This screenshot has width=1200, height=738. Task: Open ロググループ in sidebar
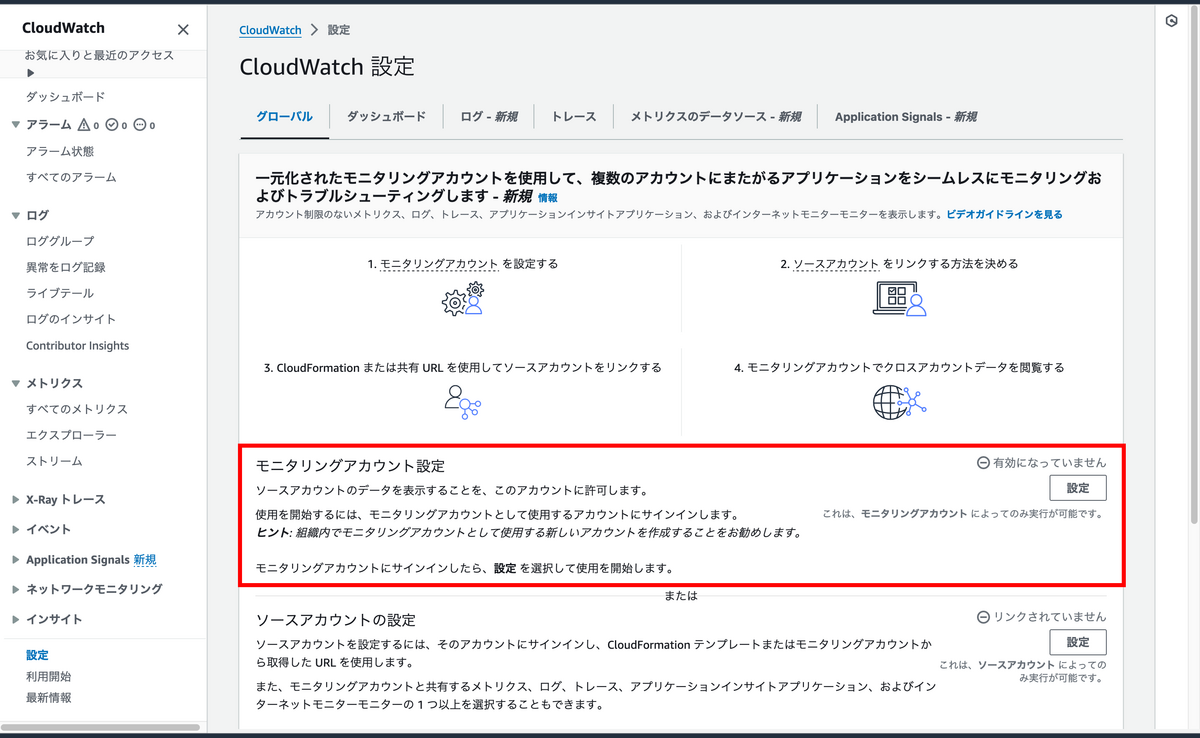pos(60,241)
